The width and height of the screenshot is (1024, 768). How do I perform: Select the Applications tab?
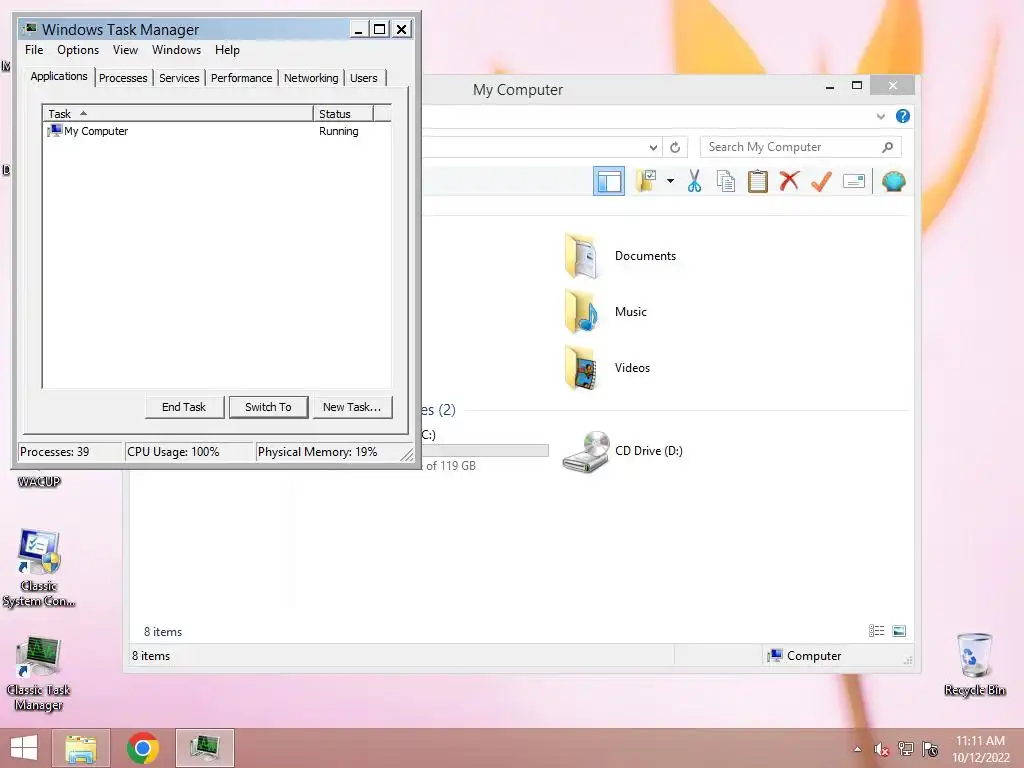pos(59,76)
